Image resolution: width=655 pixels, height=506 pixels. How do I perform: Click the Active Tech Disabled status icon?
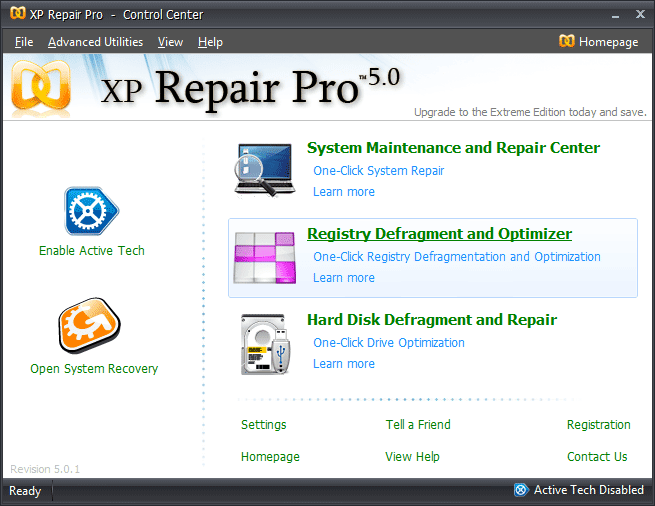[521, 489]
